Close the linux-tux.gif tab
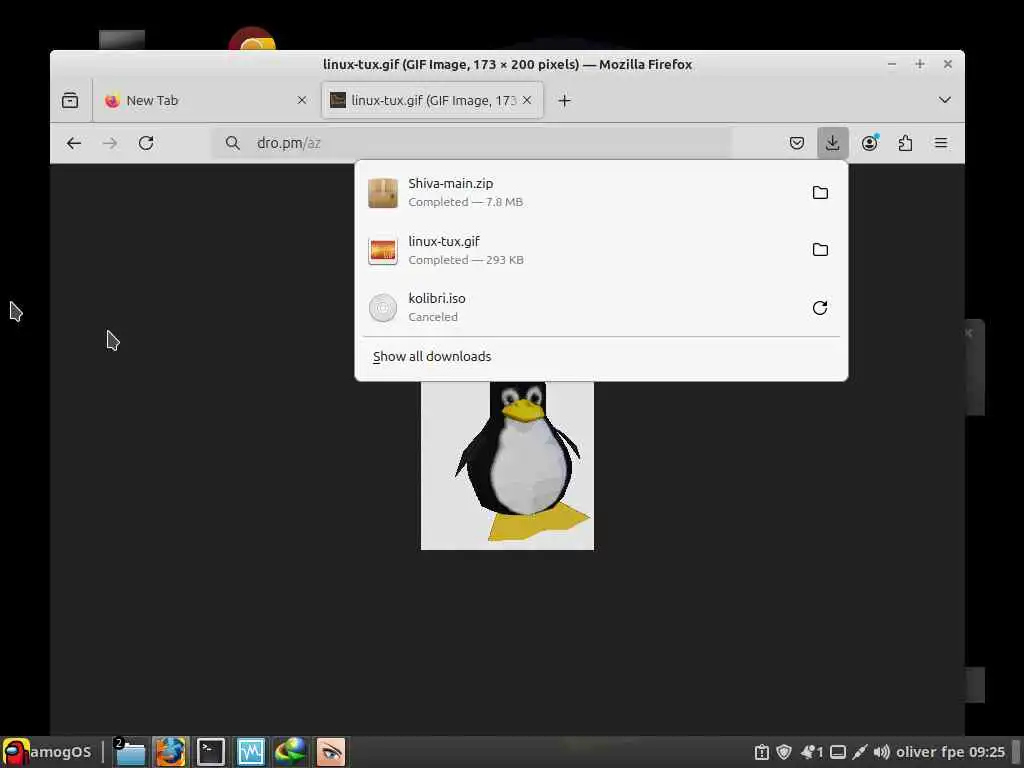 527,100
